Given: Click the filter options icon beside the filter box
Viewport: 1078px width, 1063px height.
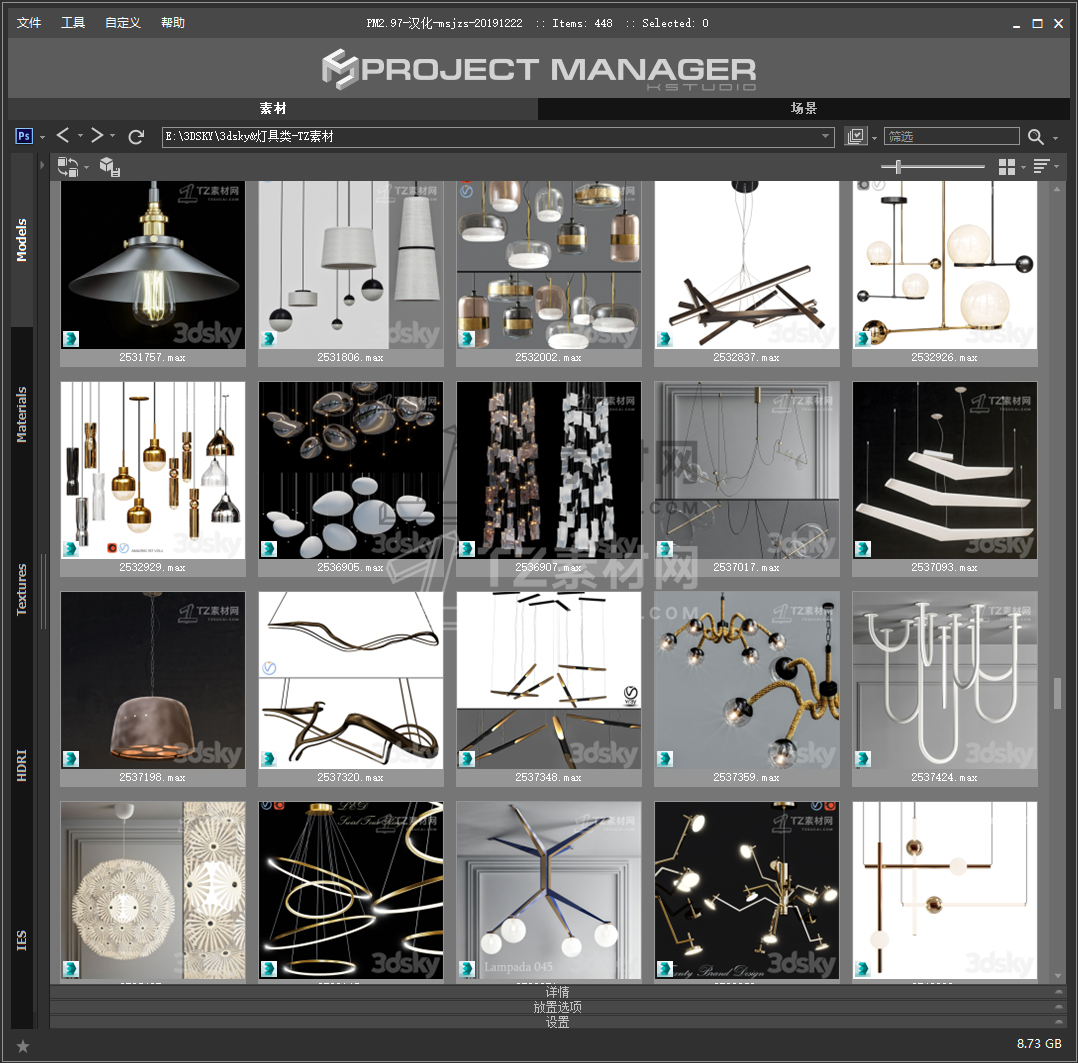Looking at the screenshot, I should (856, 136).
